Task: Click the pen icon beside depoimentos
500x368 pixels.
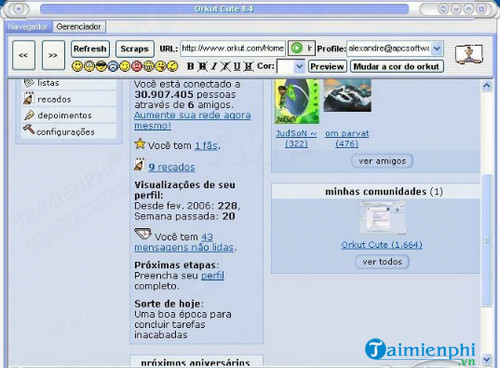Action: 29,115
